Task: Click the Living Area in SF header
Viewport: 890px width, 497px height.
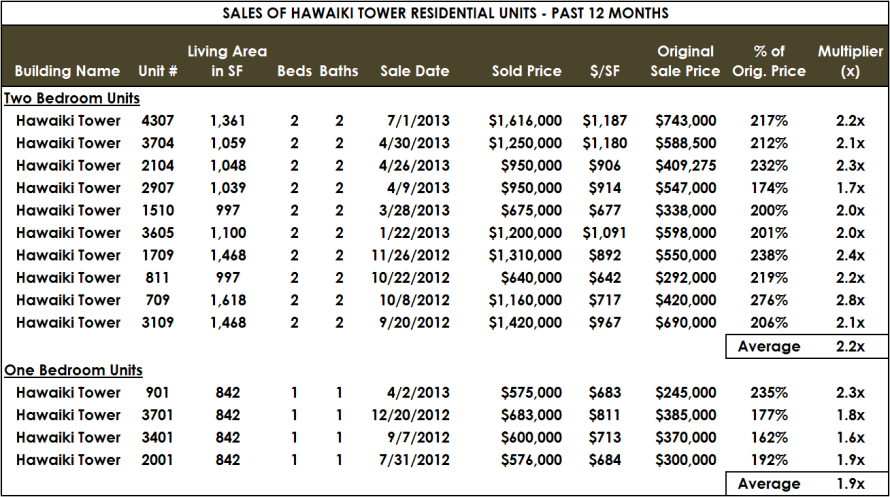Action: [227, 61]
